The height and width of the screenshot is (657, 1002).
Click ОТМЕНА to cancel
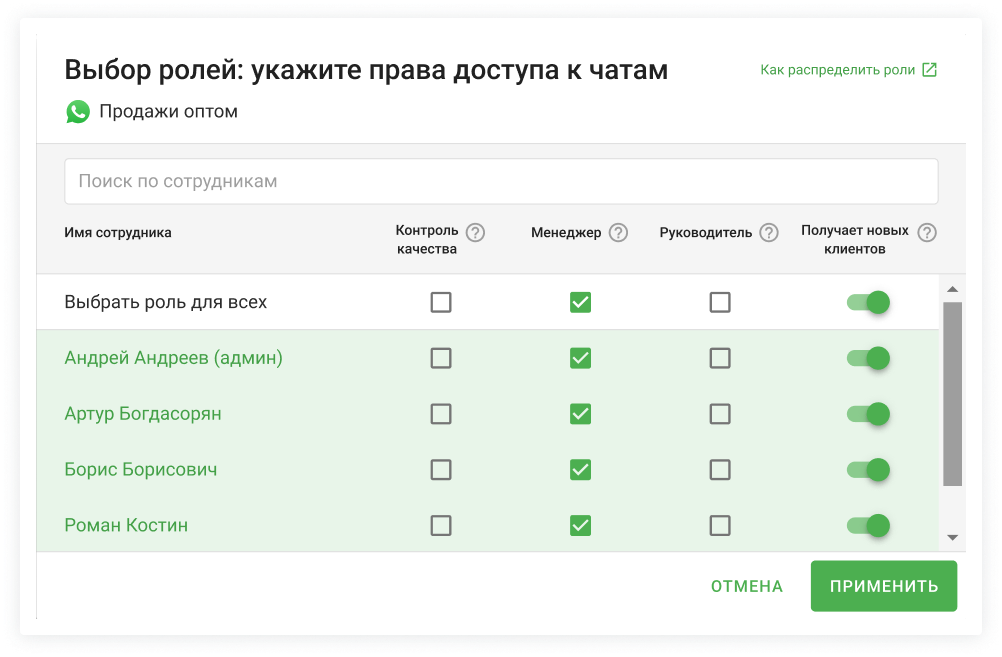coord(746,587)
